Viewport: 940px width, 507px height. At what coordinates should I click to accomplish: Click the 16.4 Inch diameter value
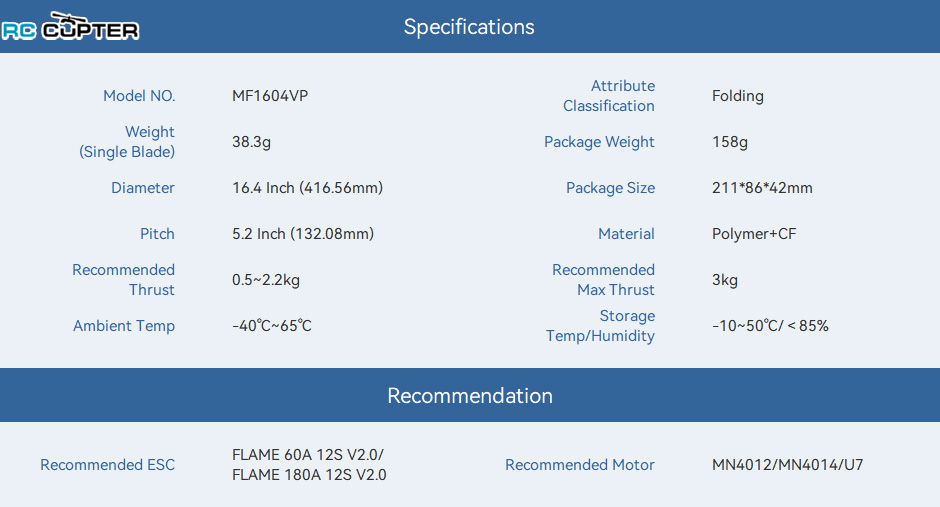tap(307, 188)
